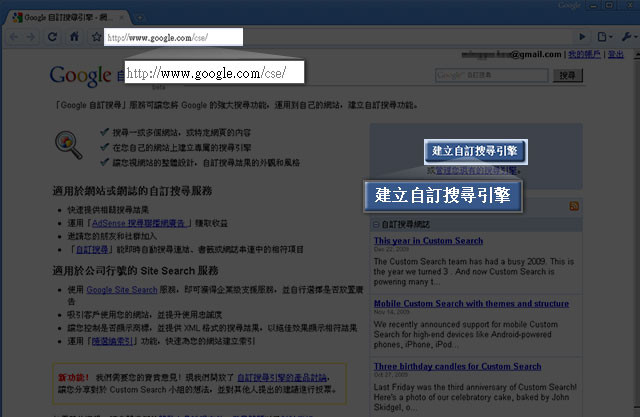Viewport: 640px width, 417px height.
Task: Go back with the browser back arrow
Action: tap(14, 37)
